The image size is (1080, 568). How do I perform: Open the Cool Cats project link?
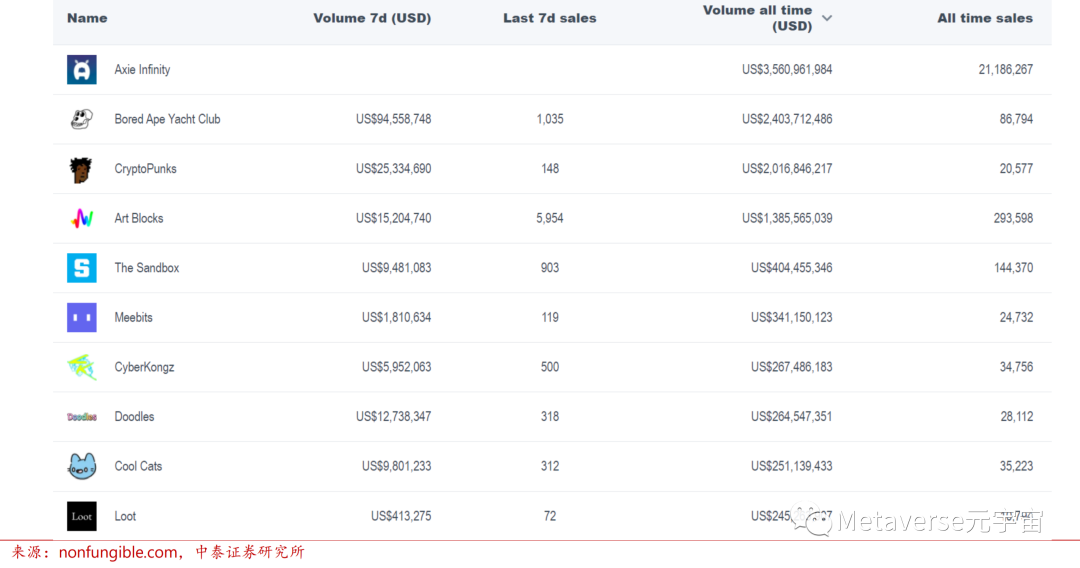[138, 466]
